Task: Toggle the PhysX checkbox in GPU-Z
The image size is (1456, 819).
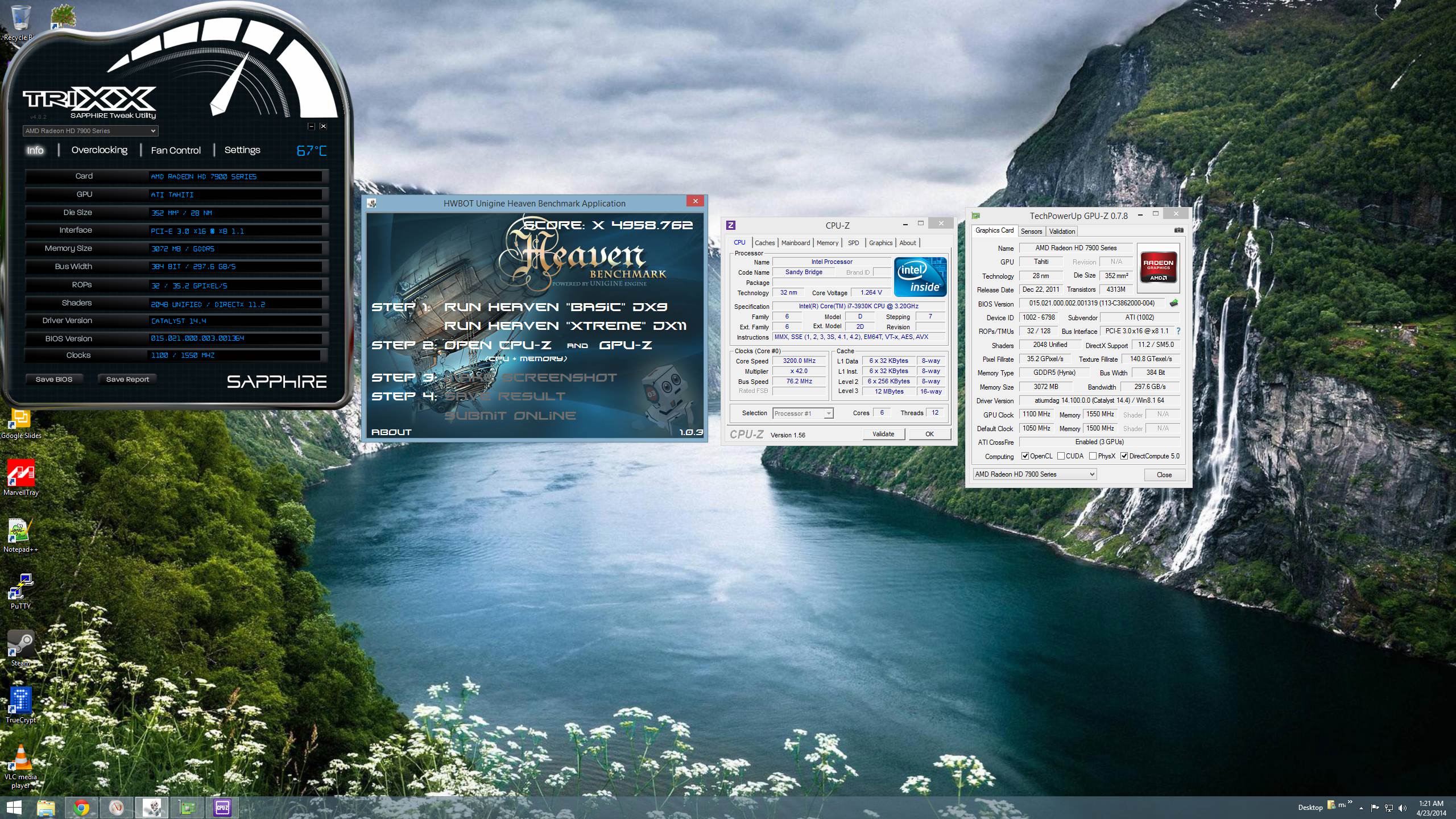Action: (1093, 456)
